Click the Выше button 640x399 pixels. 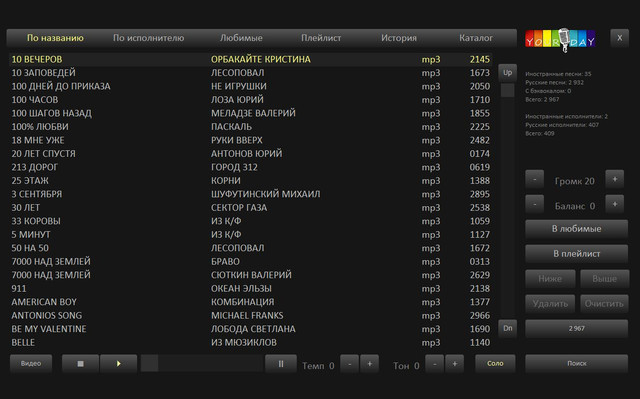(x=604, y=279)
